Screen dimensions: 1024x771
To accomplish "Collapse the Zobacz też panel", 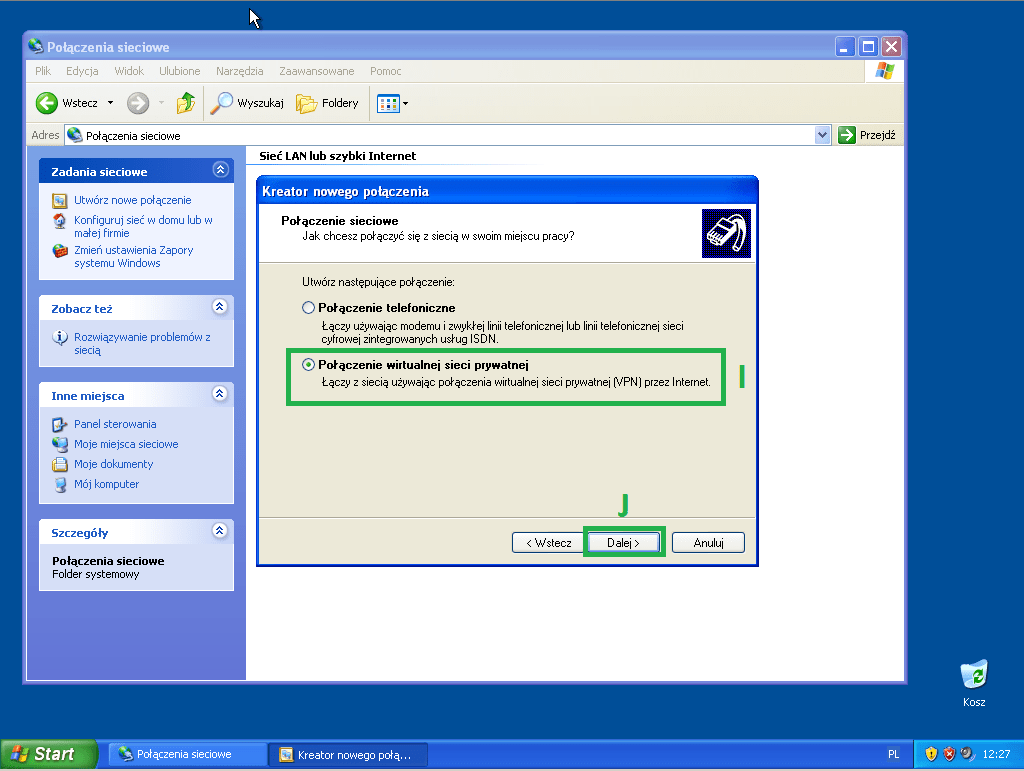I will coord(220,307).
